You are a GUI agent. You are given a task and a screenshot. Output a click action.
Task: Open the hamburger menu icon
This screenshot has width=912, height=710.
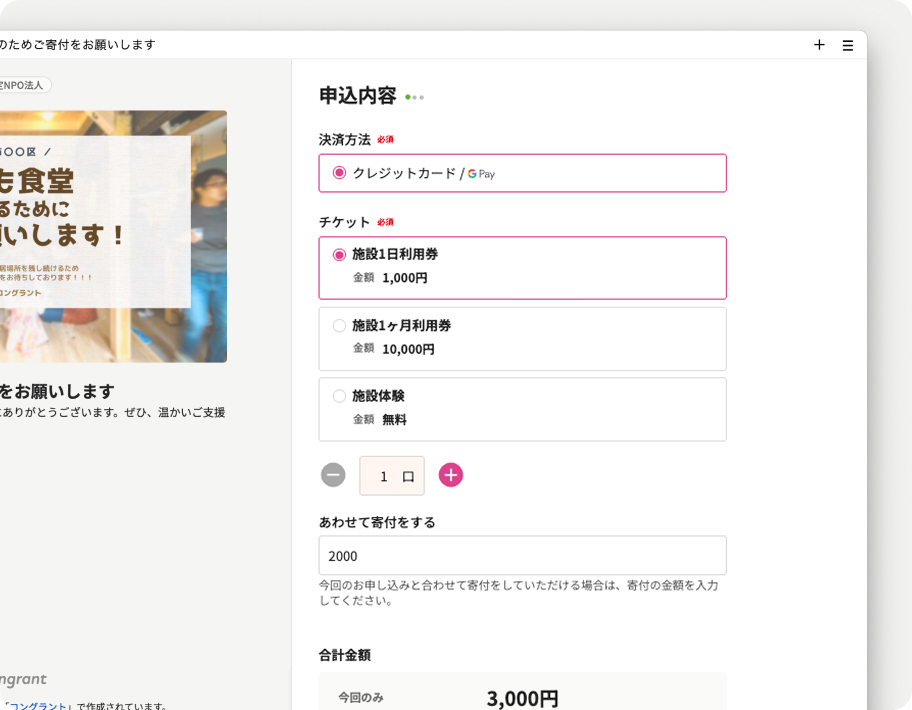pyautogui.click(x=847, y=45)
